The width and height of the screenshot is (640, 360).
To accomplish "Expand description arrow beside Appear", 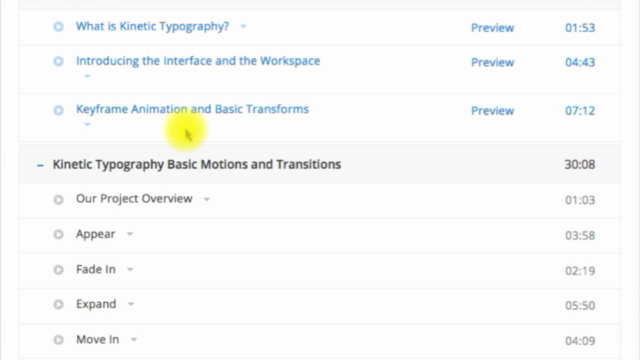I will point(130,234).
